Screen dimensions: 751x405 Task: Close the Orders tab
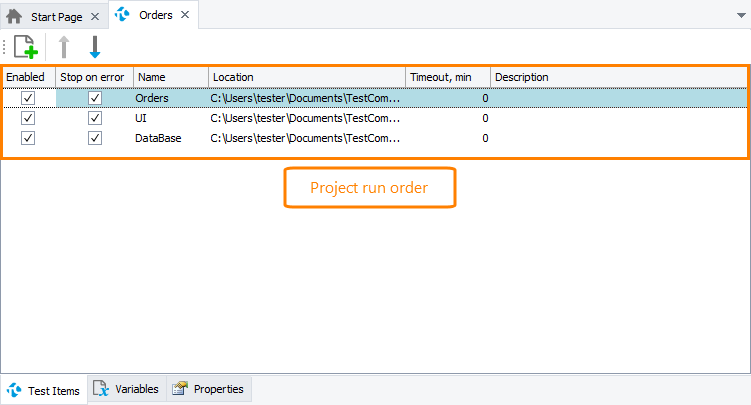click(x=184, y=16)
